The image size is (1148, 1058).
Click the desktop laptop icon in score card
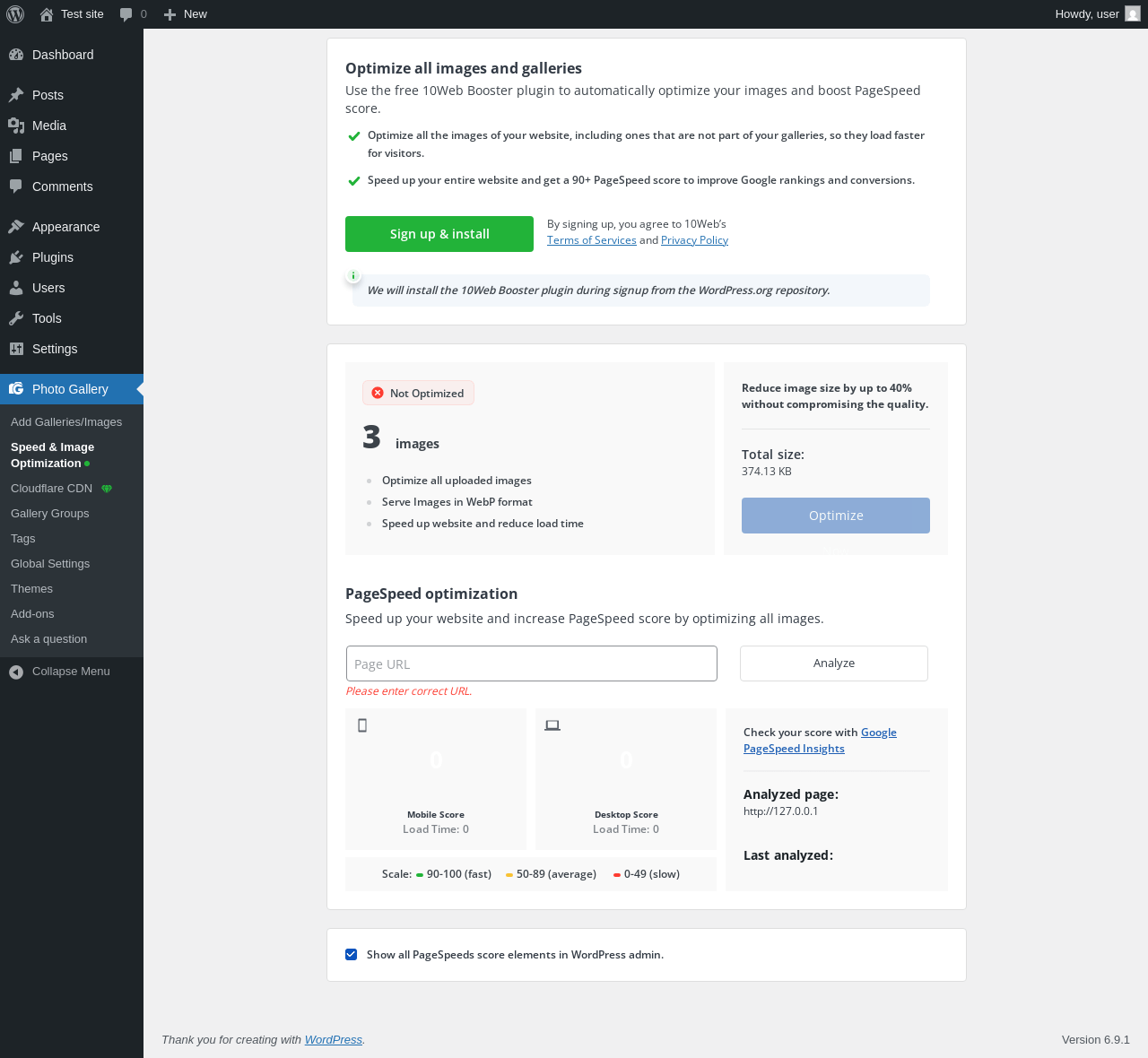tap(552, 725)
